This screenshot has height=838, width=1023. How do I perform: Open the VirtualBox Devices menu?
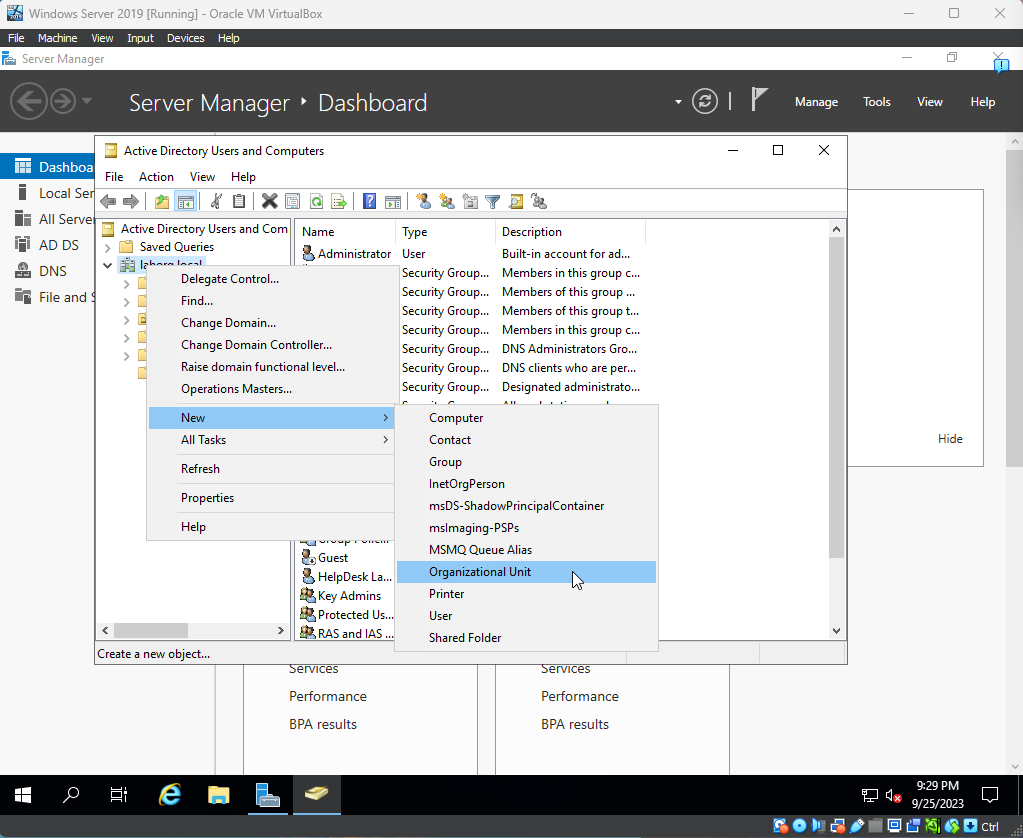point(185,38)
